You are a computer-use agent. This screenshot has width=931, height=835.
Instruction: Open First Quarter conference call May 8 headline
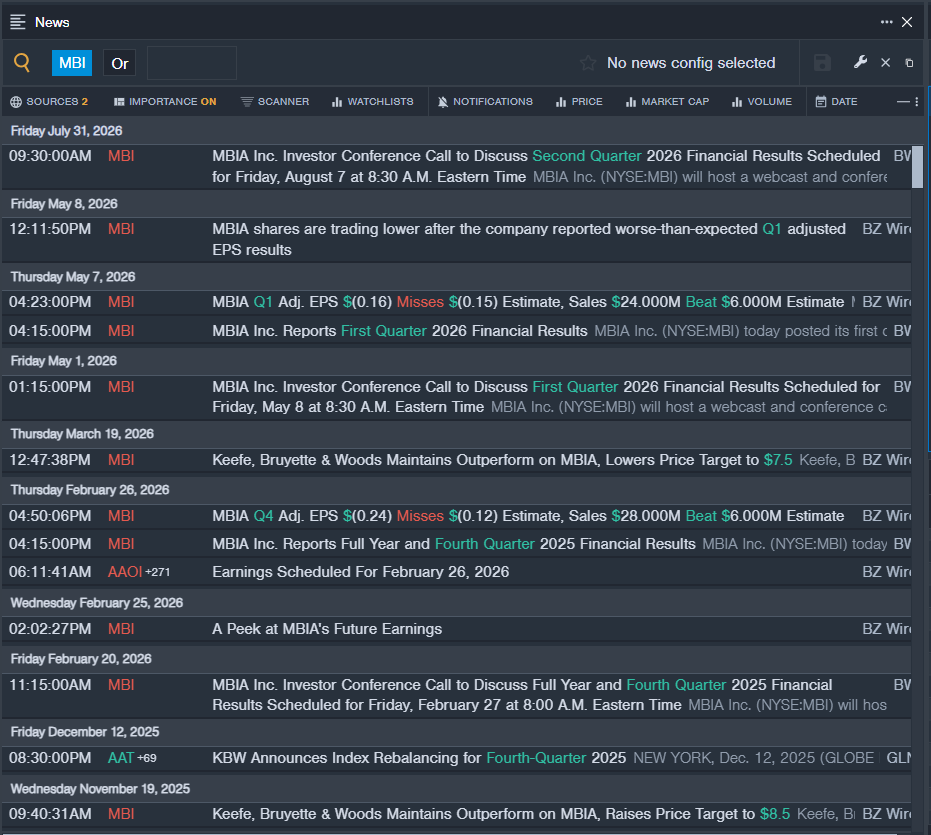(546, 397)
